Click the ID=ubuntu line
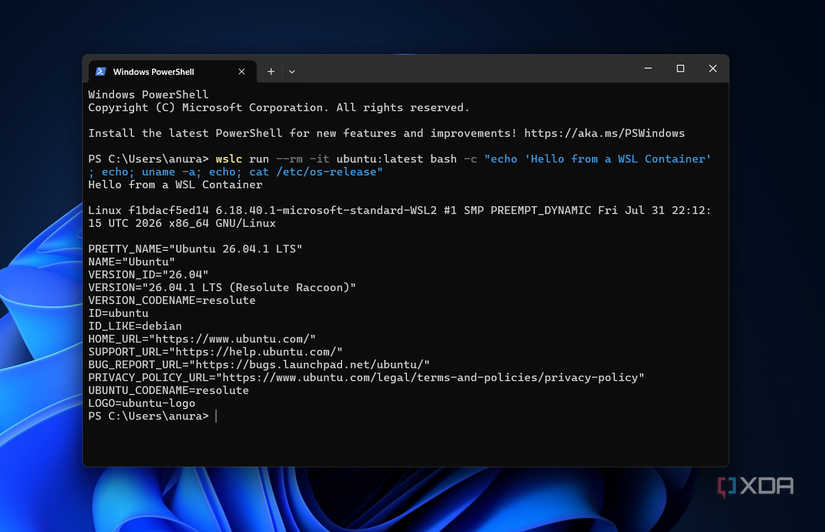 pos(118,313)
